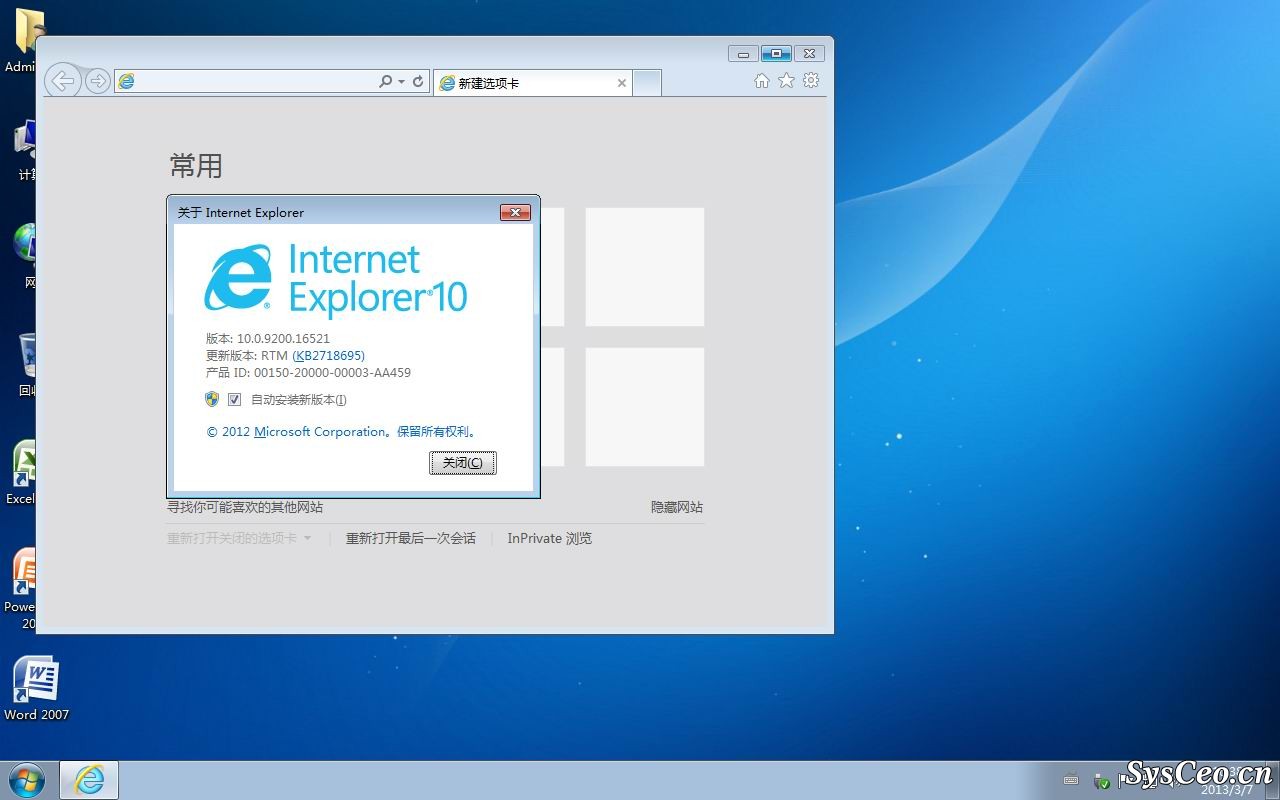The image size is (1280, 800).
Task: Click 隐藏网站 link
Action: click(x=677, y=507)
